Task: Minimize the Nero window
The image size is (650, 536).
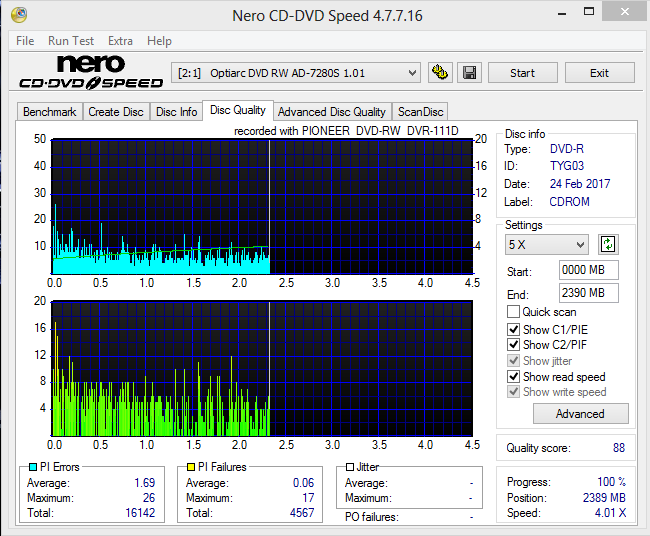Action: [562, 13]
